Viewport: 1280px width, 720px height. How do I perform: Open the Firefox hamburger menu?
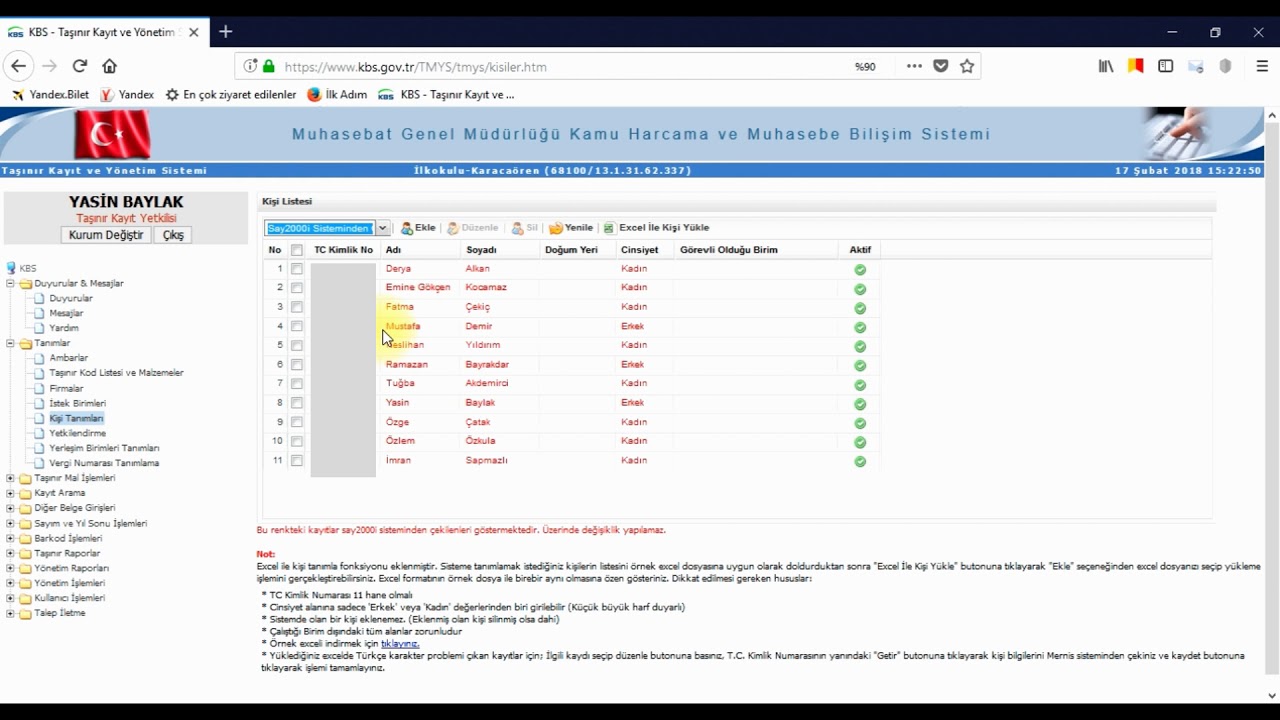(x=1262, y=66)
